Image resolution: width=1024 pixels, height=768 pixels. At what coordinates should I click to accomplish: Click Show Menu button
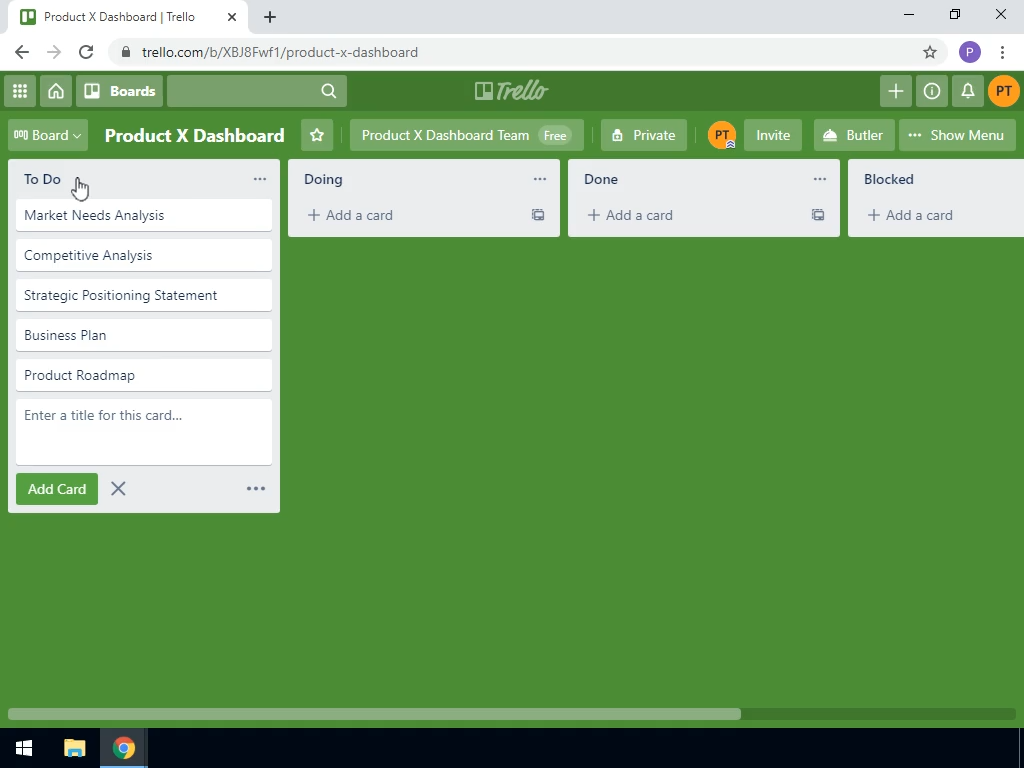(957, 135)
